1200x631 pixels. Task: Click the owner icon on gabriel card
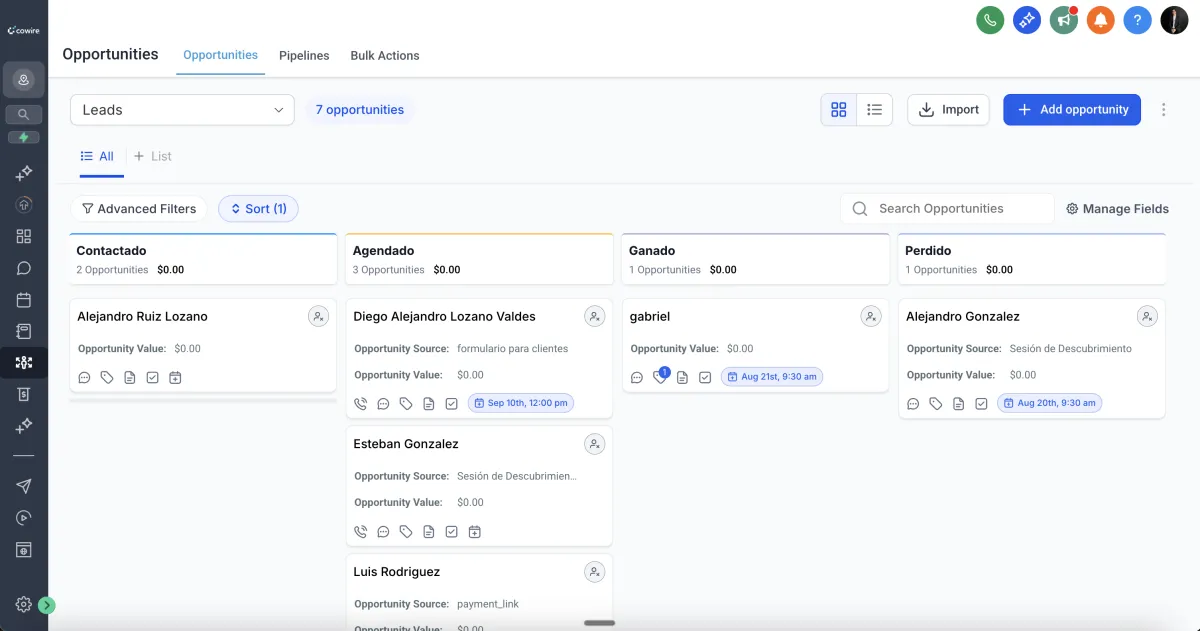pos(871,316)
